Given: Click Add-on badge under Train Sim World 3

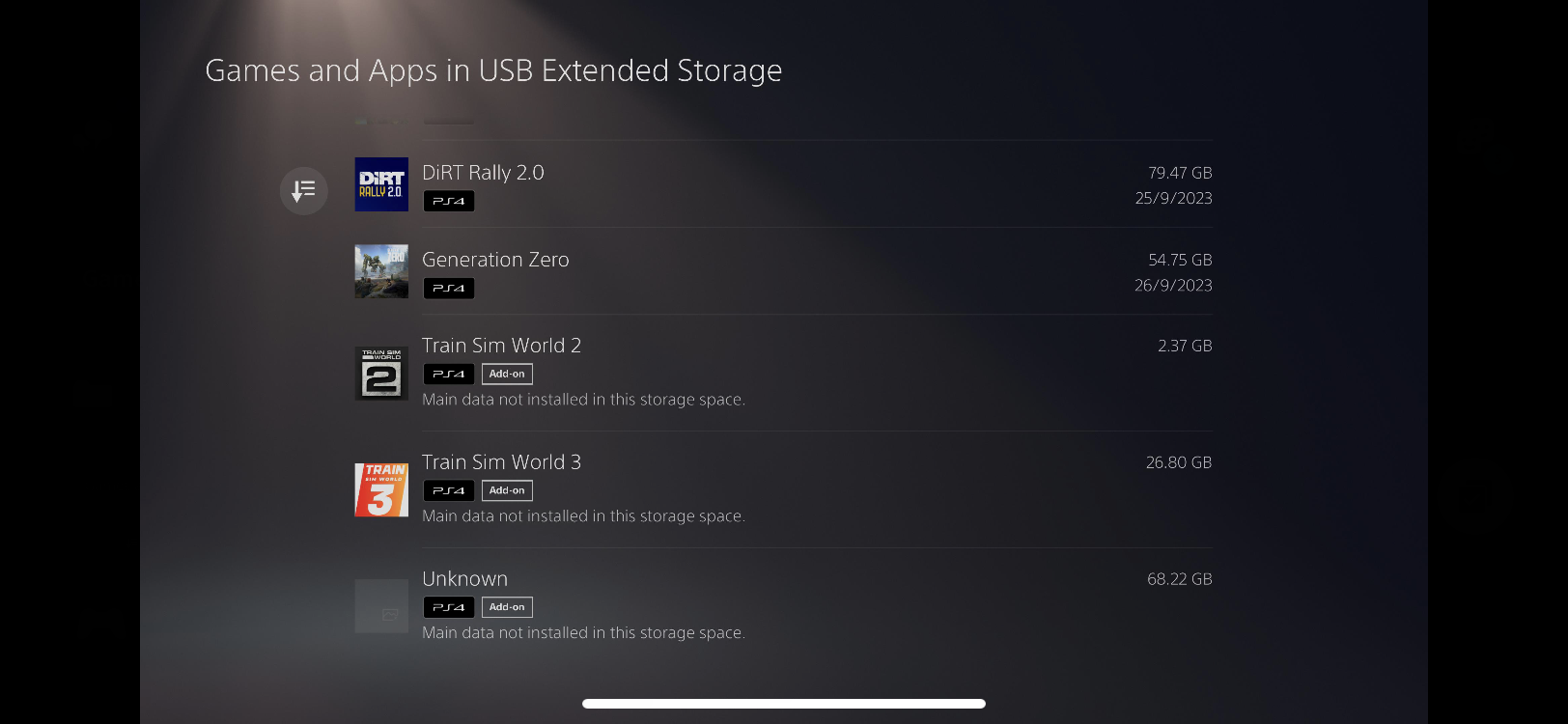Looking at the screenshot, I should click(507, 490).
